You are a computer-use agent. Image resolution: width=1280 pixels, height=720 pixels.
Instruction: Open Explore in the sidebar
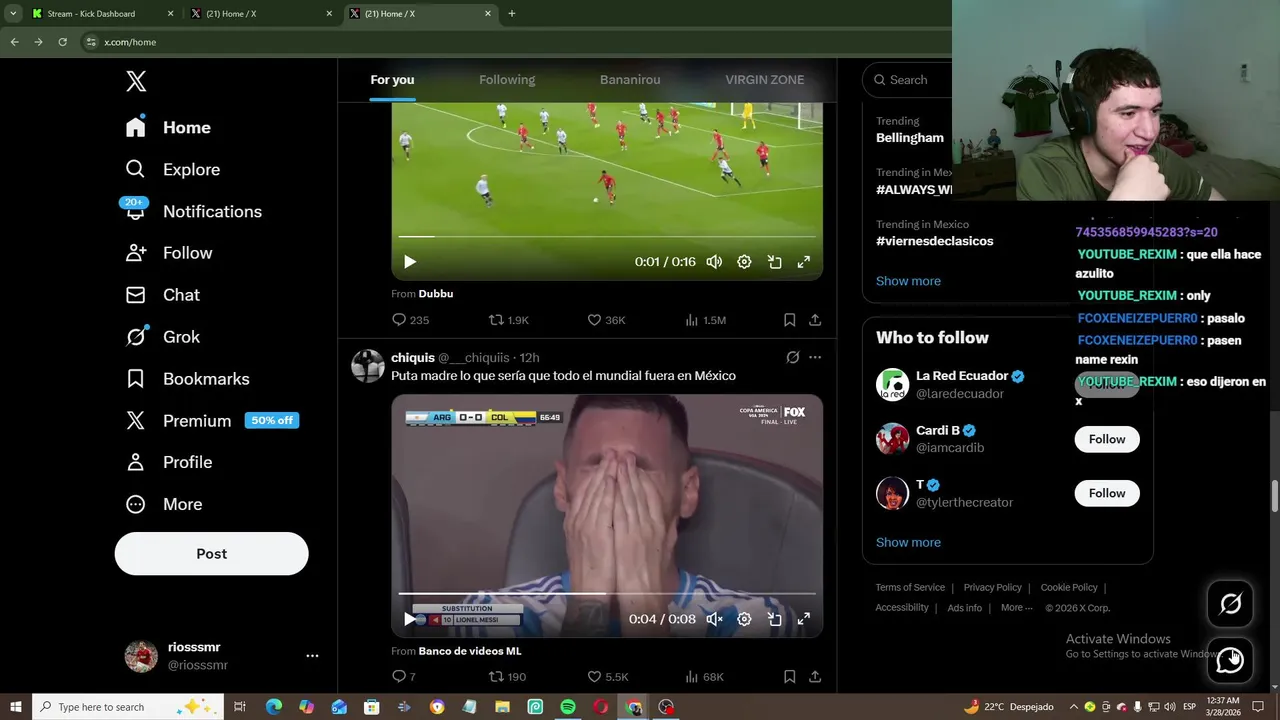coord(172,169)
